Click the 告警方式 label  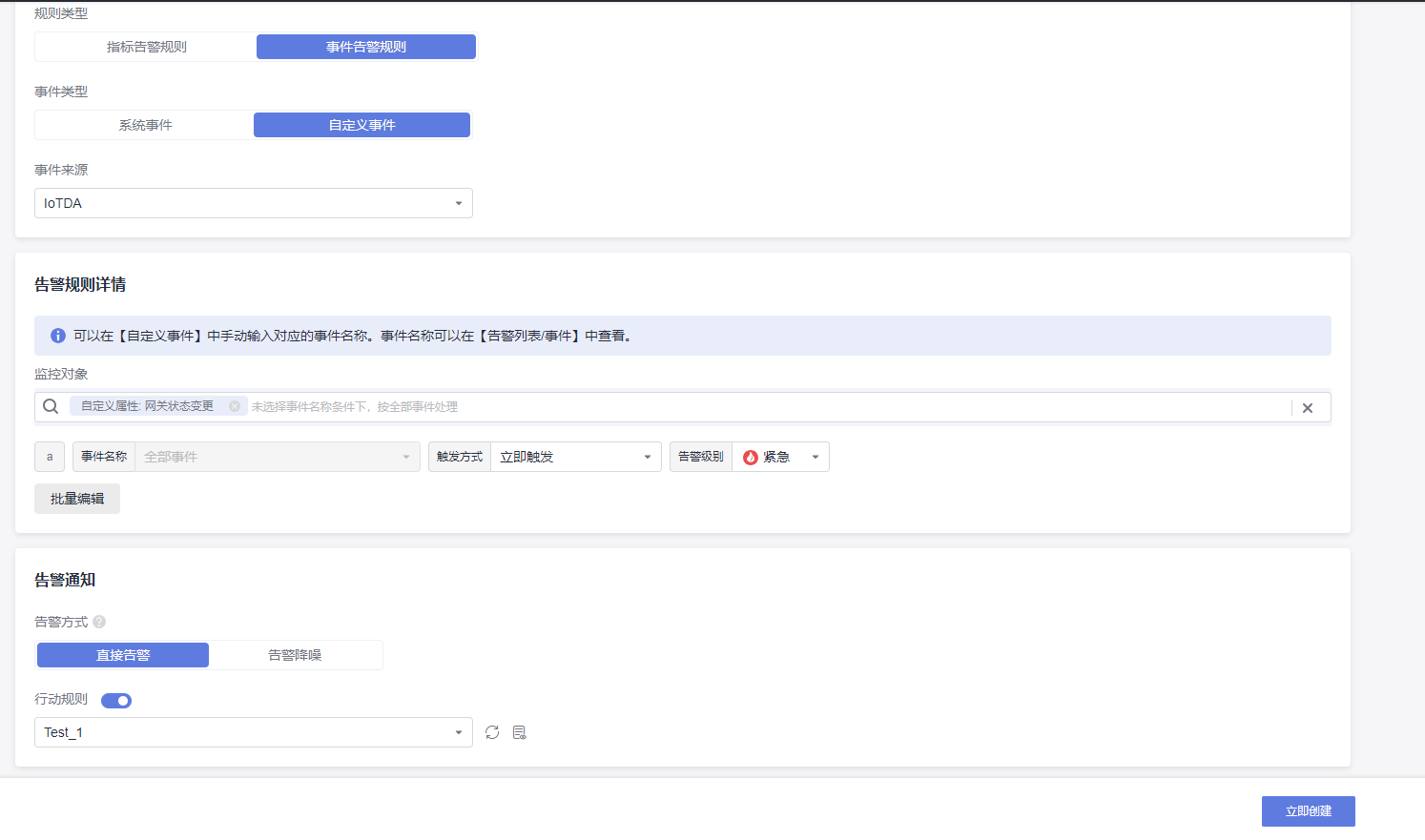pos(61,622)
